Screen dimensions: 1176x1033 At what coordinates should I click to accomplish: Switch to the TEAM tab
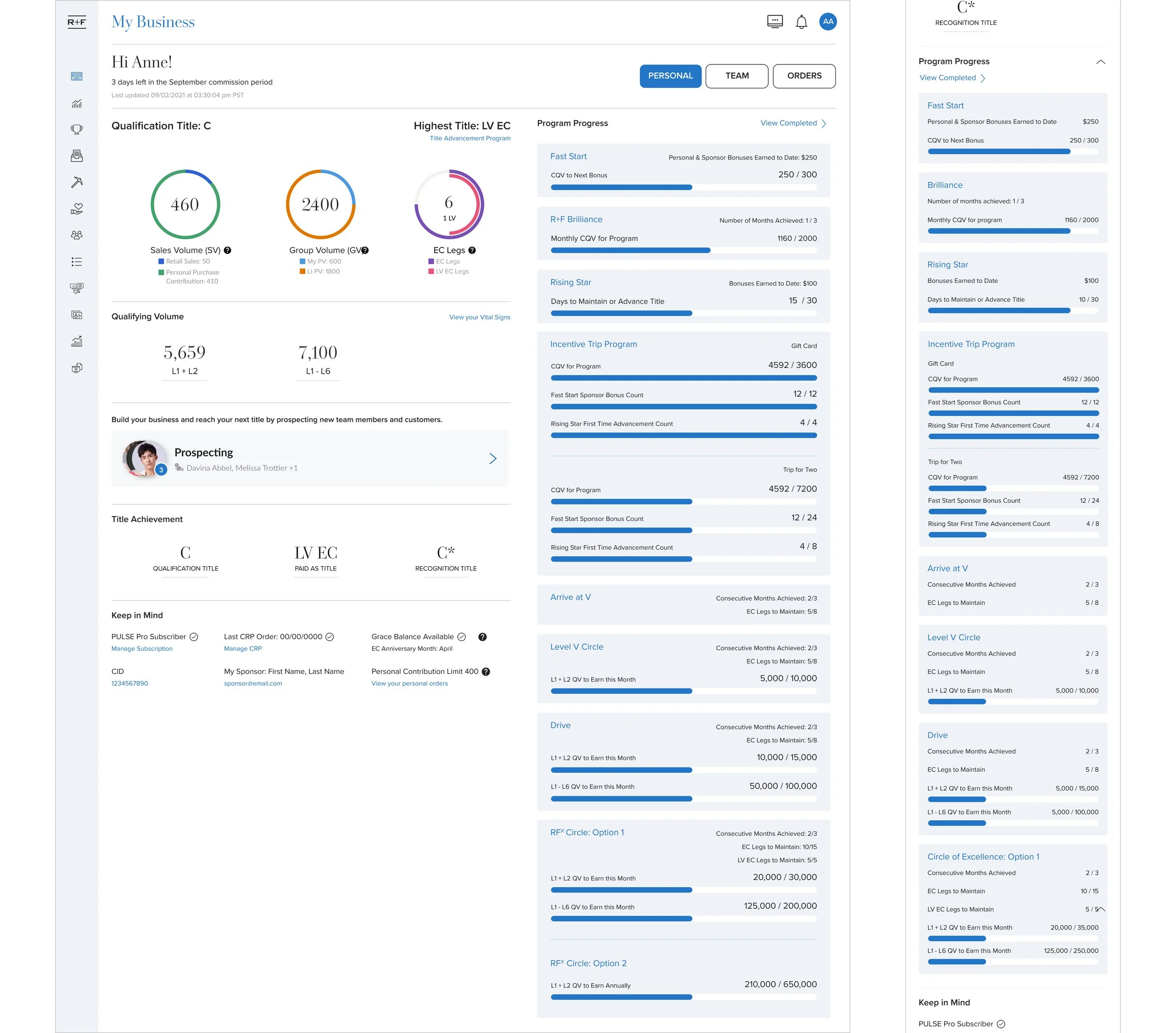coord(737,76)
